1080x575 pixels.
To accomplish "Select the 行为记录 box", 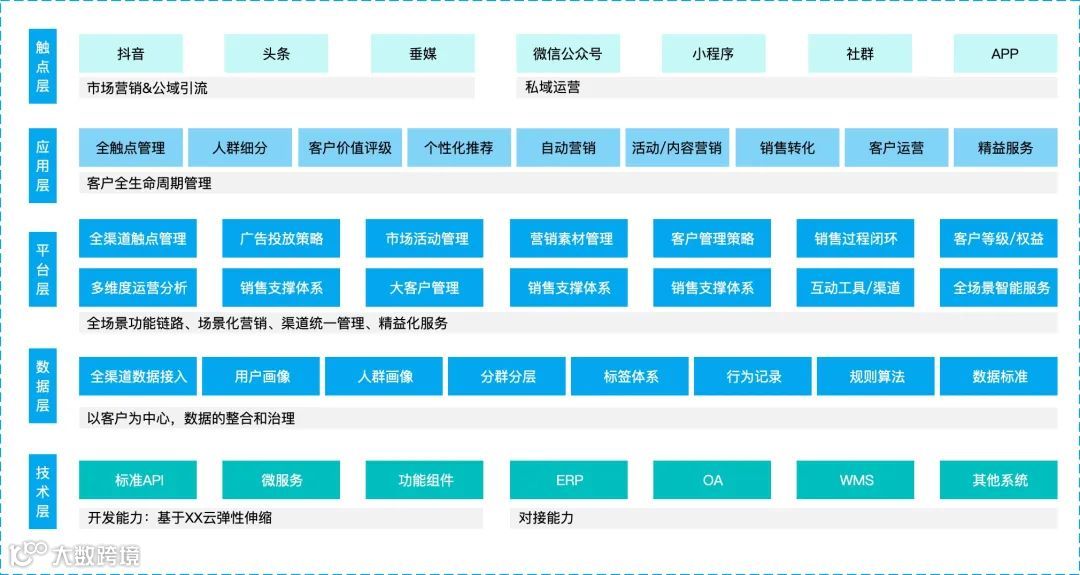I will (753, 376).
